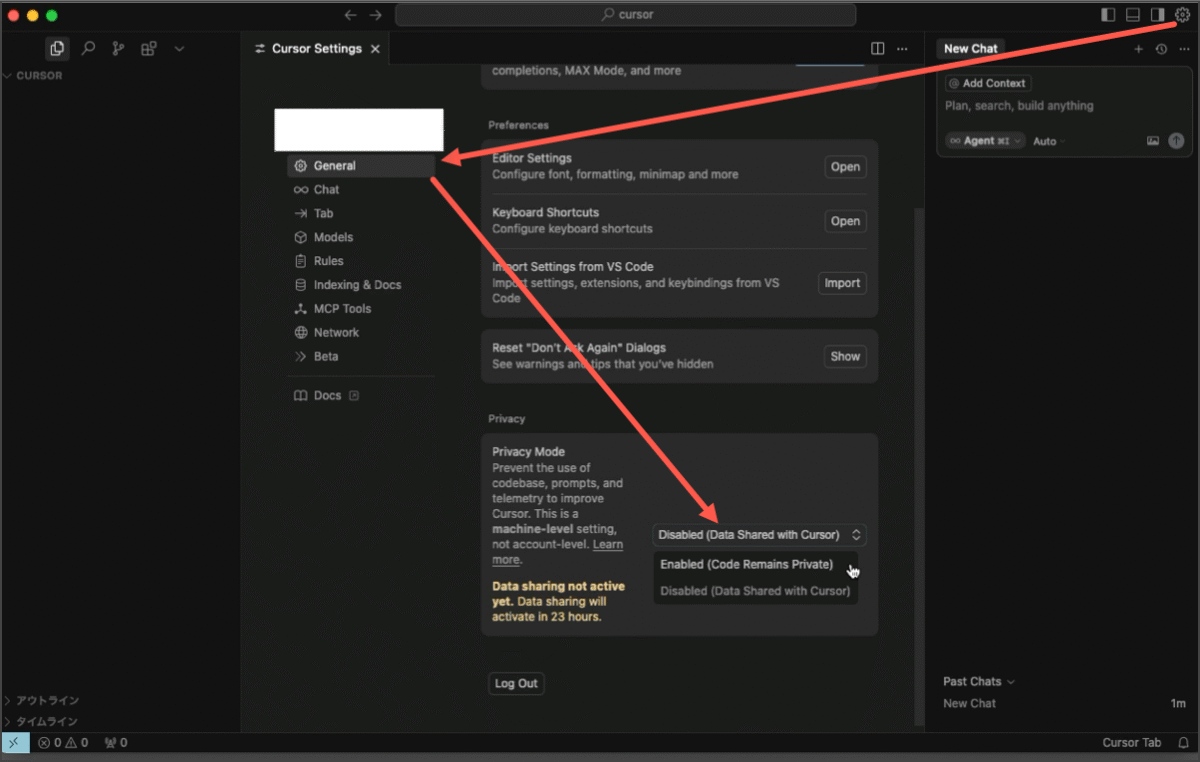Open the Extensions blocks icon

148,48
